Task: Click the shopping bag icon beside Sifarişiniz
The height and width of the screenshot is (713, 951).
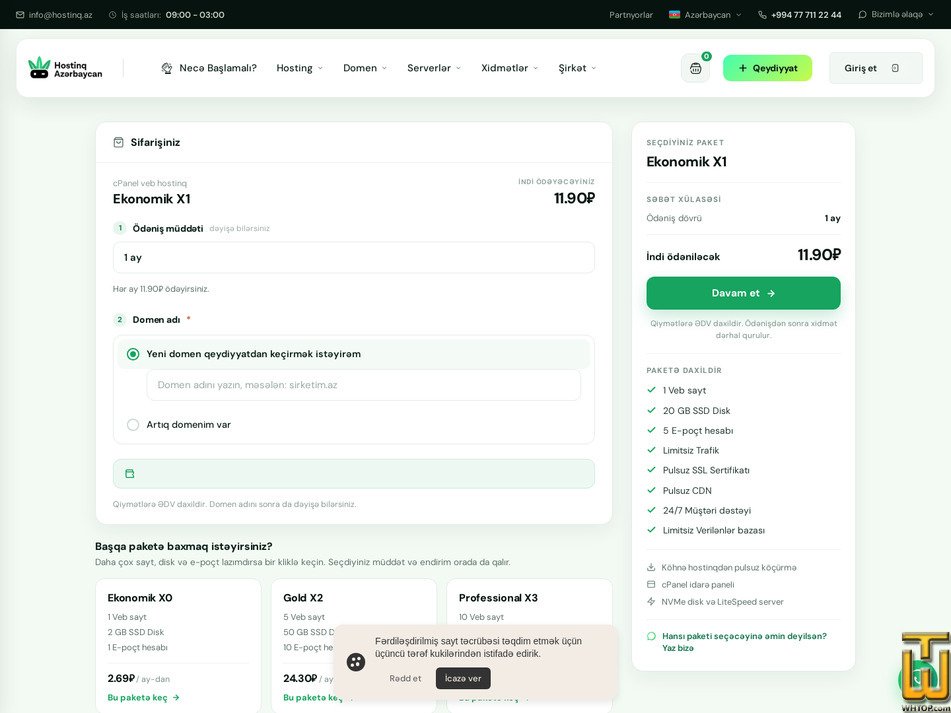Action: [x=119, y=142]
